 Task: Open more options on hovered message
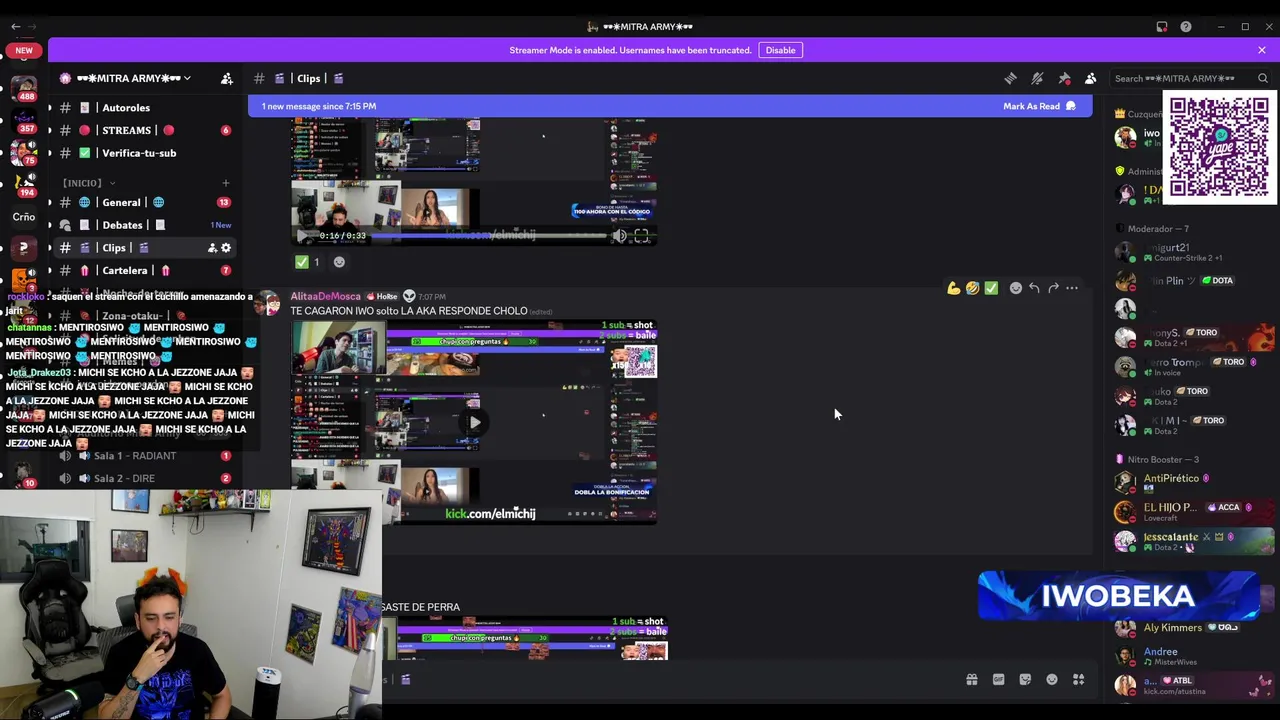click(1072, 288)
